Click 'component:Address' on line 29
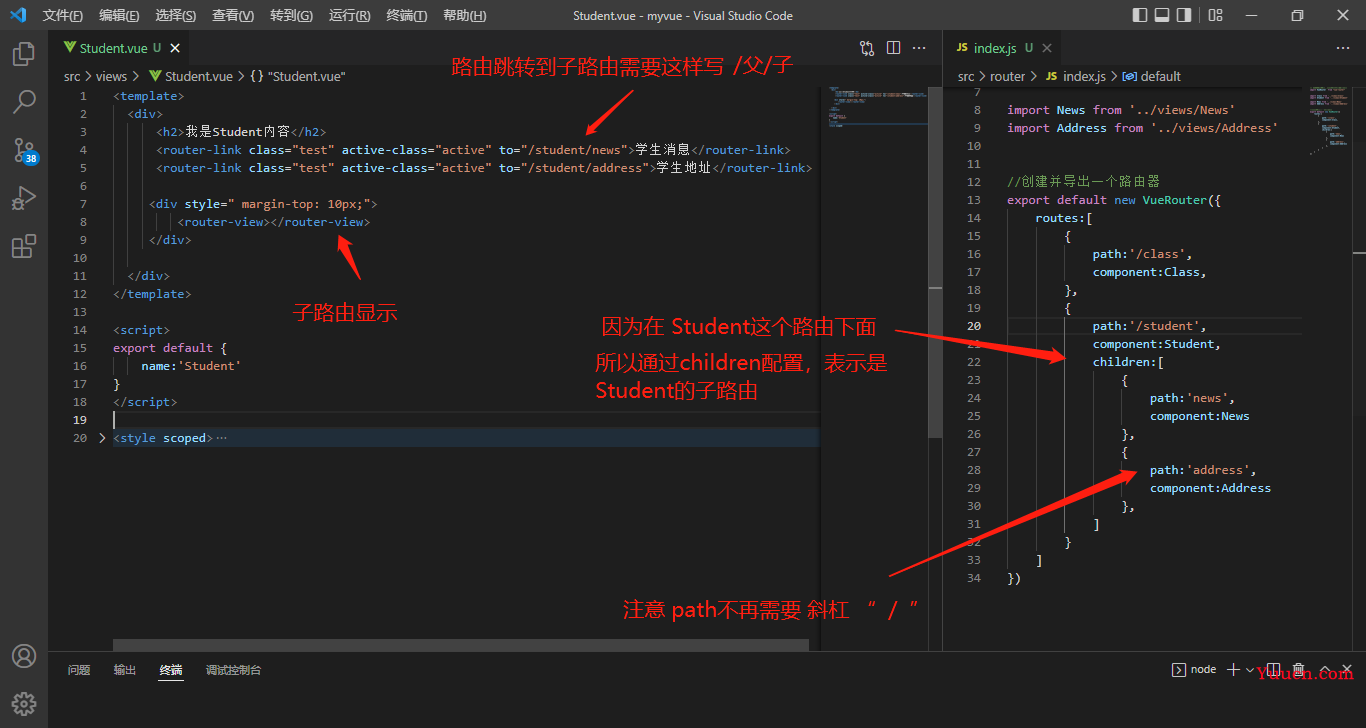 pyautogui.click(x=1210, y=488)
